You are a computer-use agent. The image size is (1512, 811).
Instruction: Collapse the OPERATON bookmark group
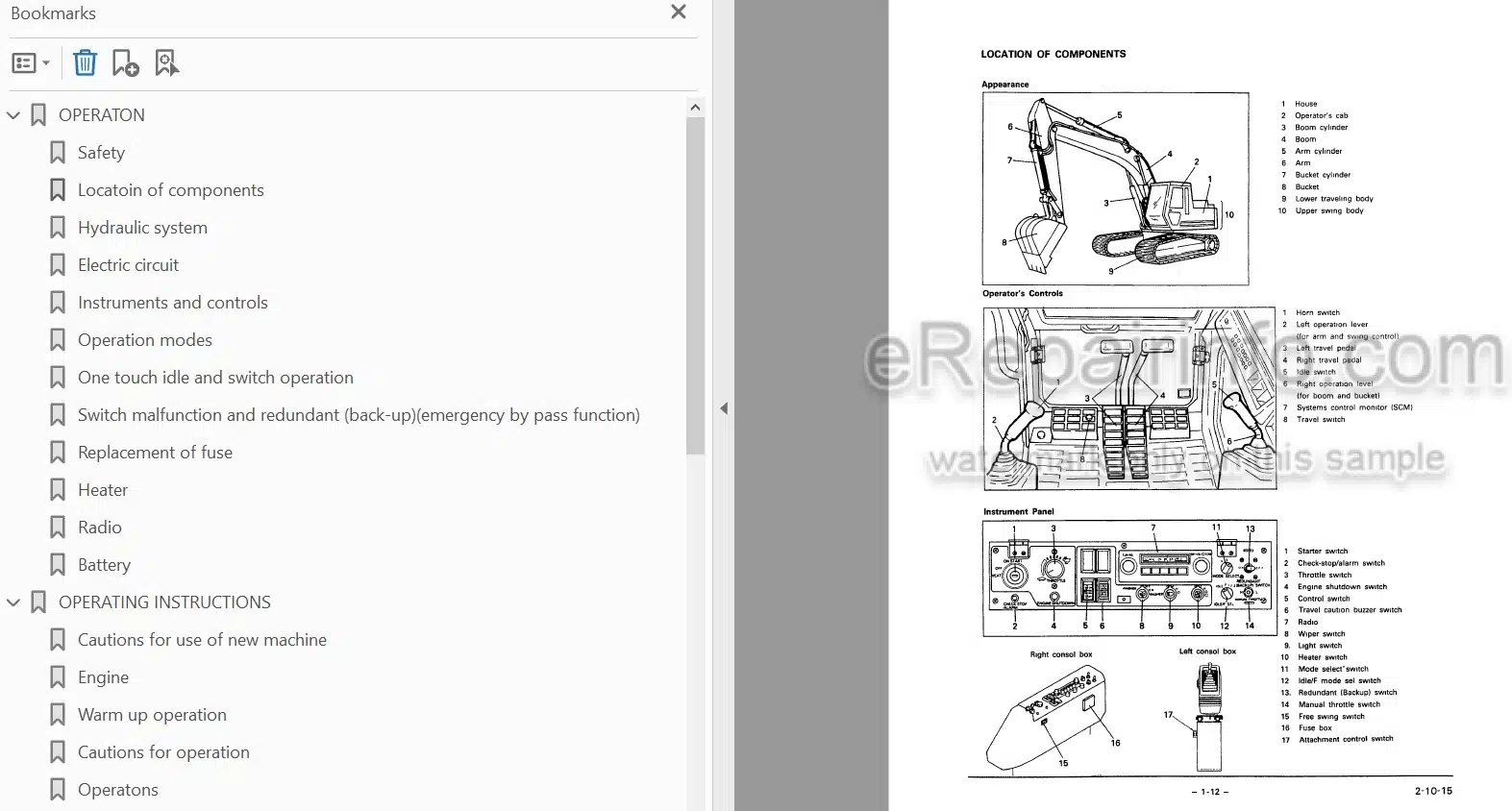[x=13, y=115]
